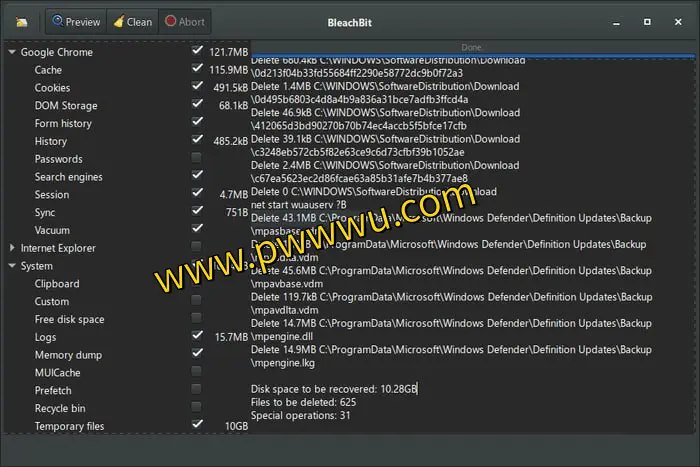Click the '\mpengine.dll' log line
This screenshot has width=700, height=467.
[x=282, y=337]
